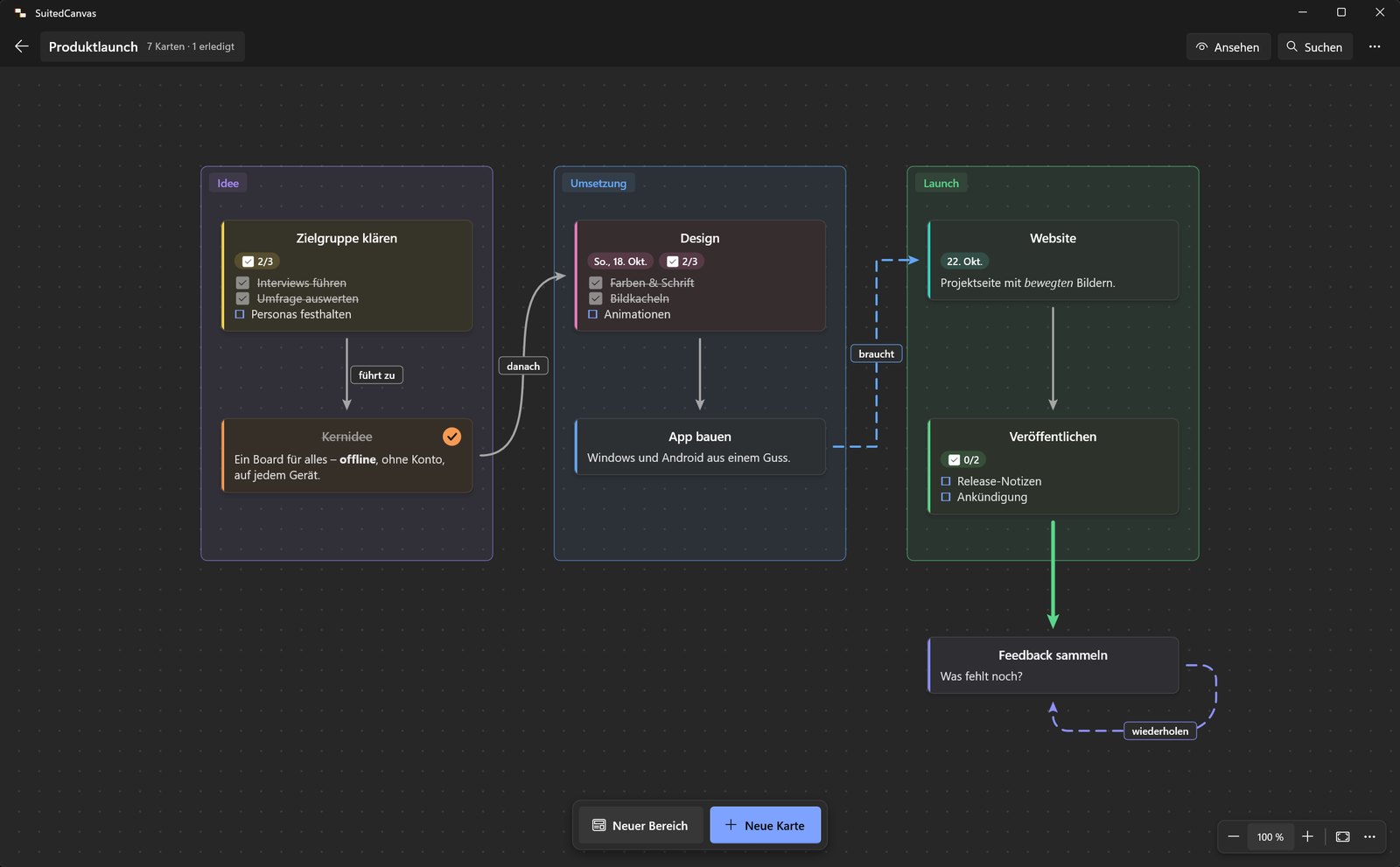Fit canvas to screen icon
The image size is (1400, 867).
(x=1342, y=836)
